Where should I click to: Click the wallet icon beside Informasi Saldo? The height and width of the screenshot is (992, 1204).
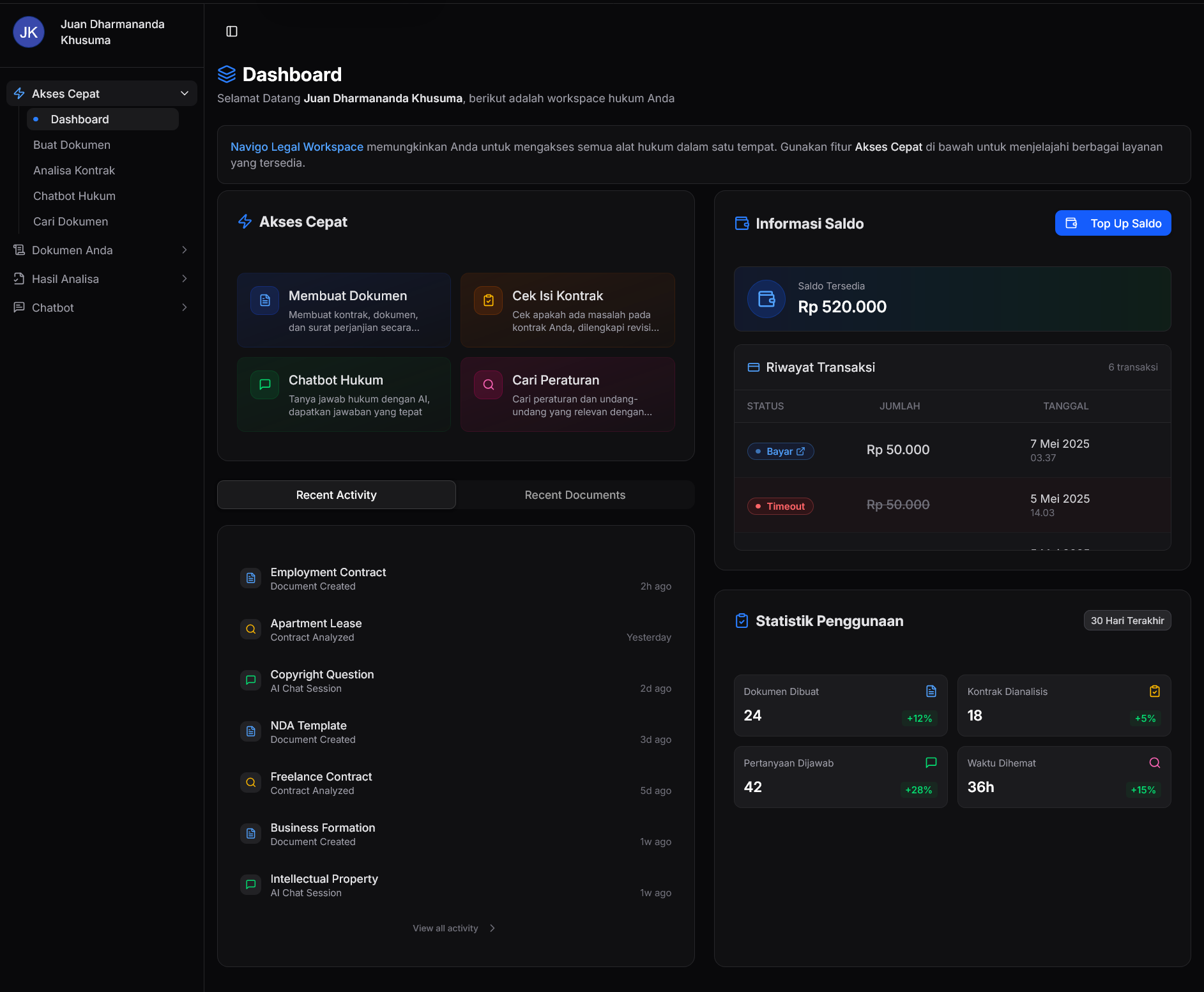coord(742,223)
